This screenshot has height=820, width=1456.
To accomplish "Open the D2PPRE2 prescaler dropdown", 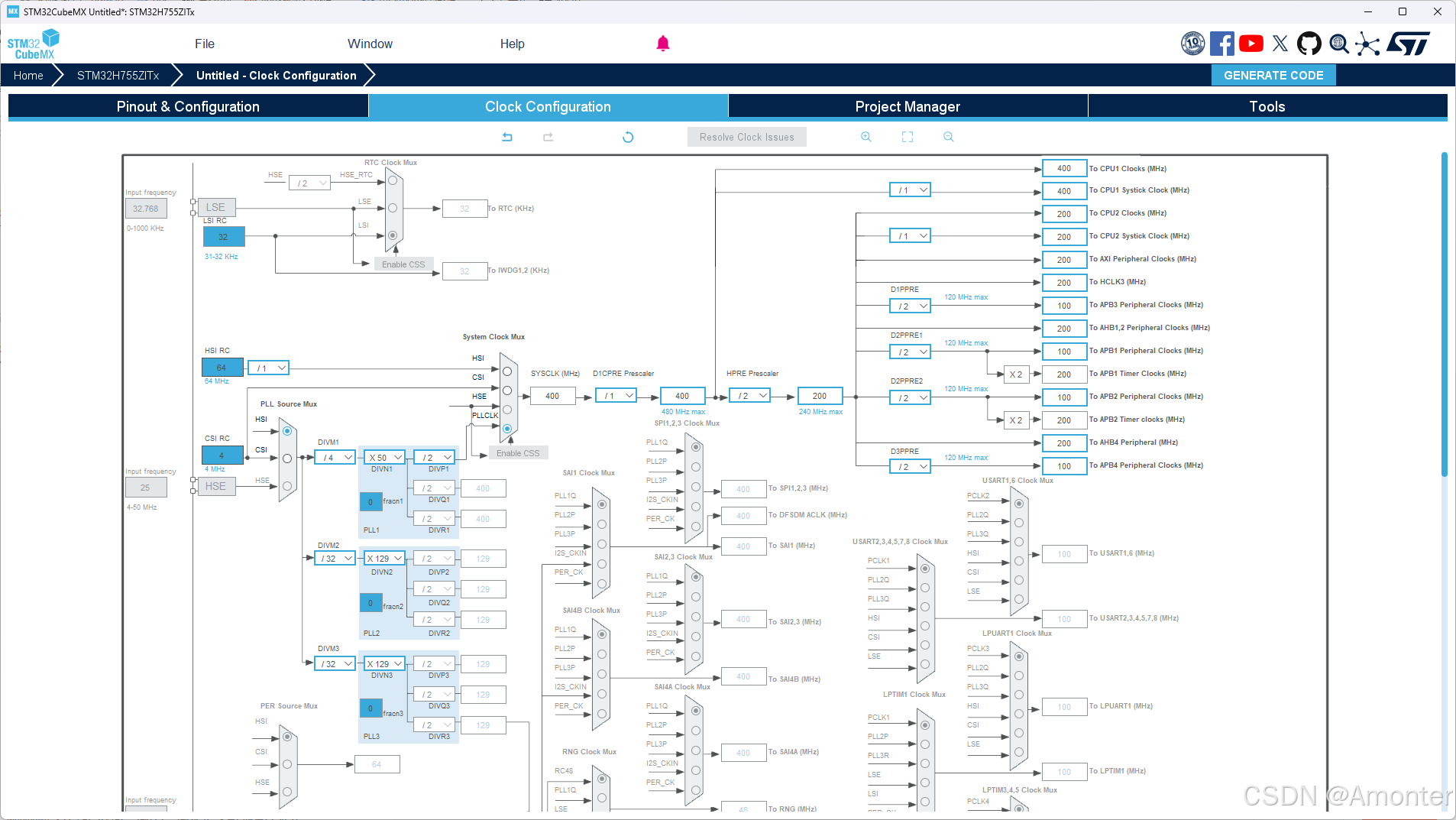I will coord(910,398).
